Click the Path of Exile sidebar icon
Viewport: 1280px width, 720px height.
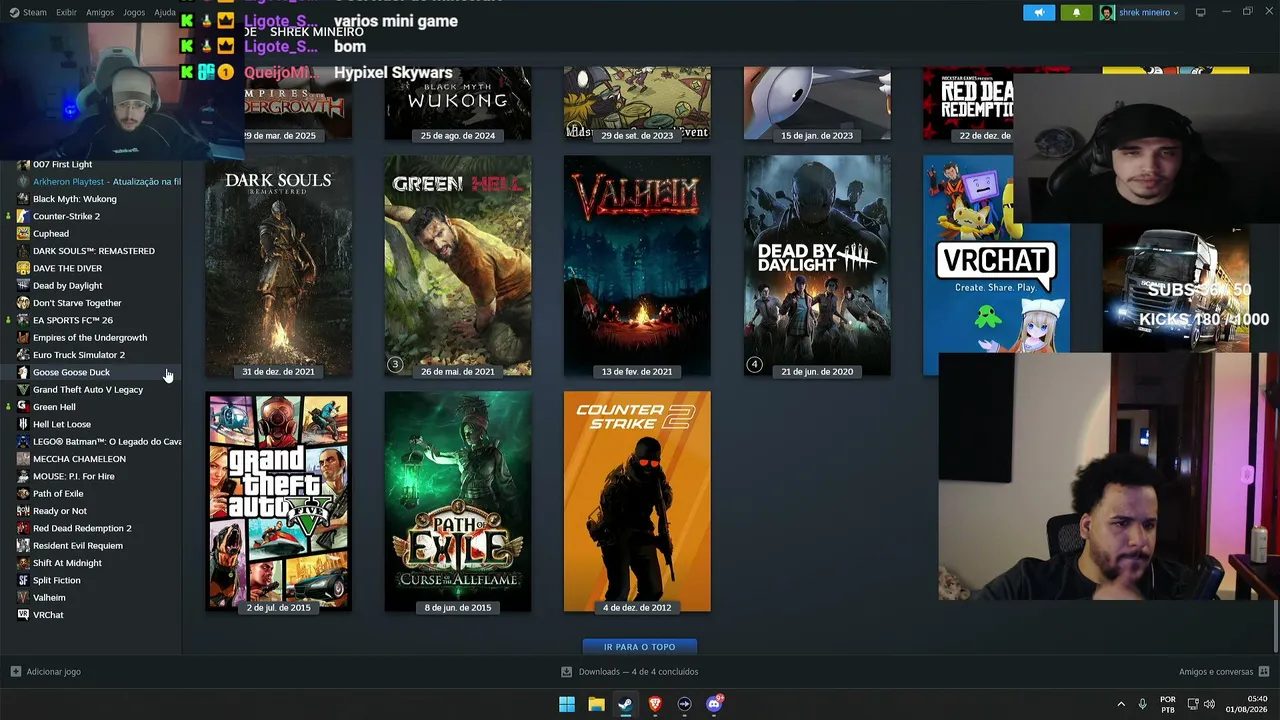tap(23, 493)
